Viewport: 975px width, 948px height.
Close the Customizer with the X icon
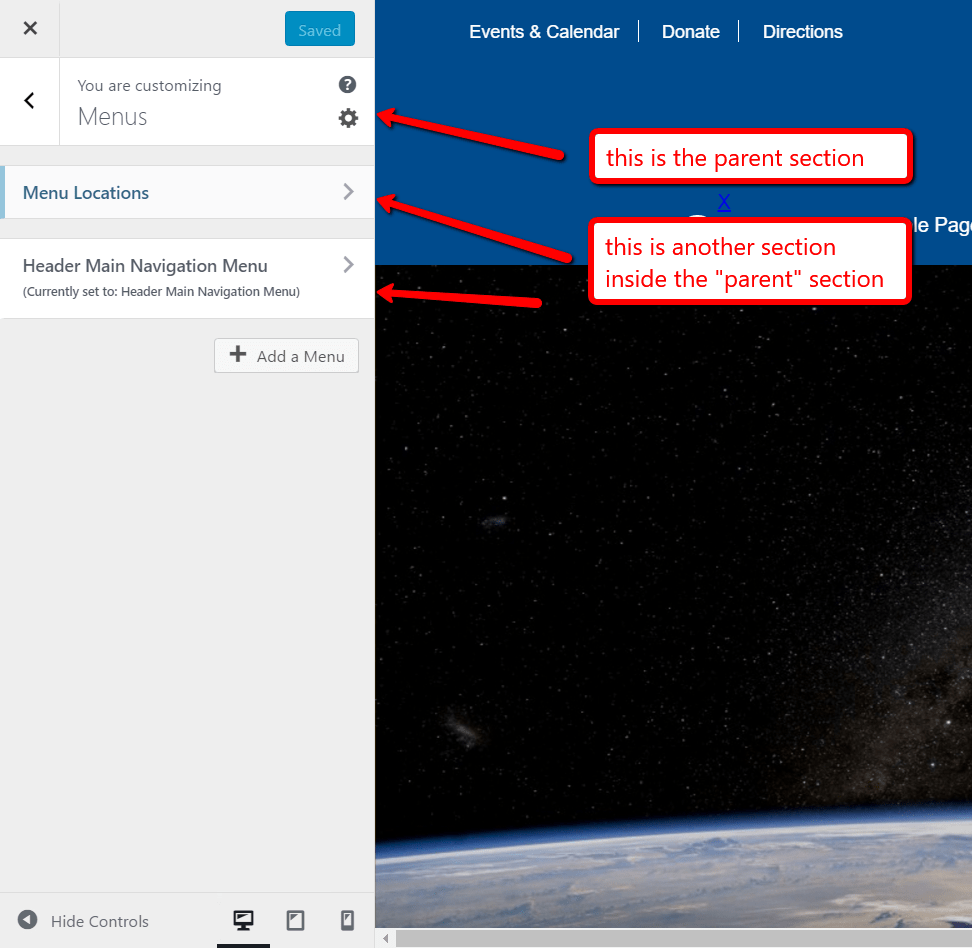(x=30, y=29)
